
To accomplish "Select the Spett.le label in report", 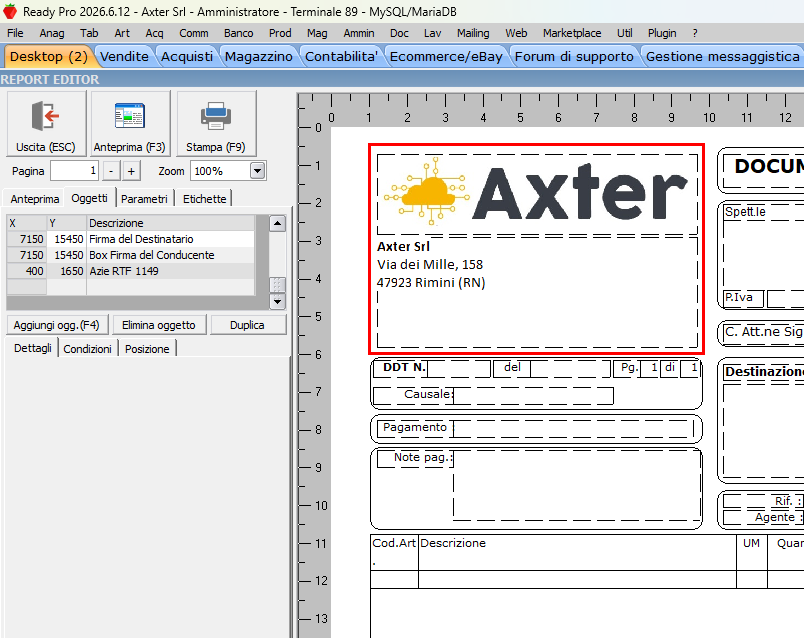I will [x=745, y=212].
